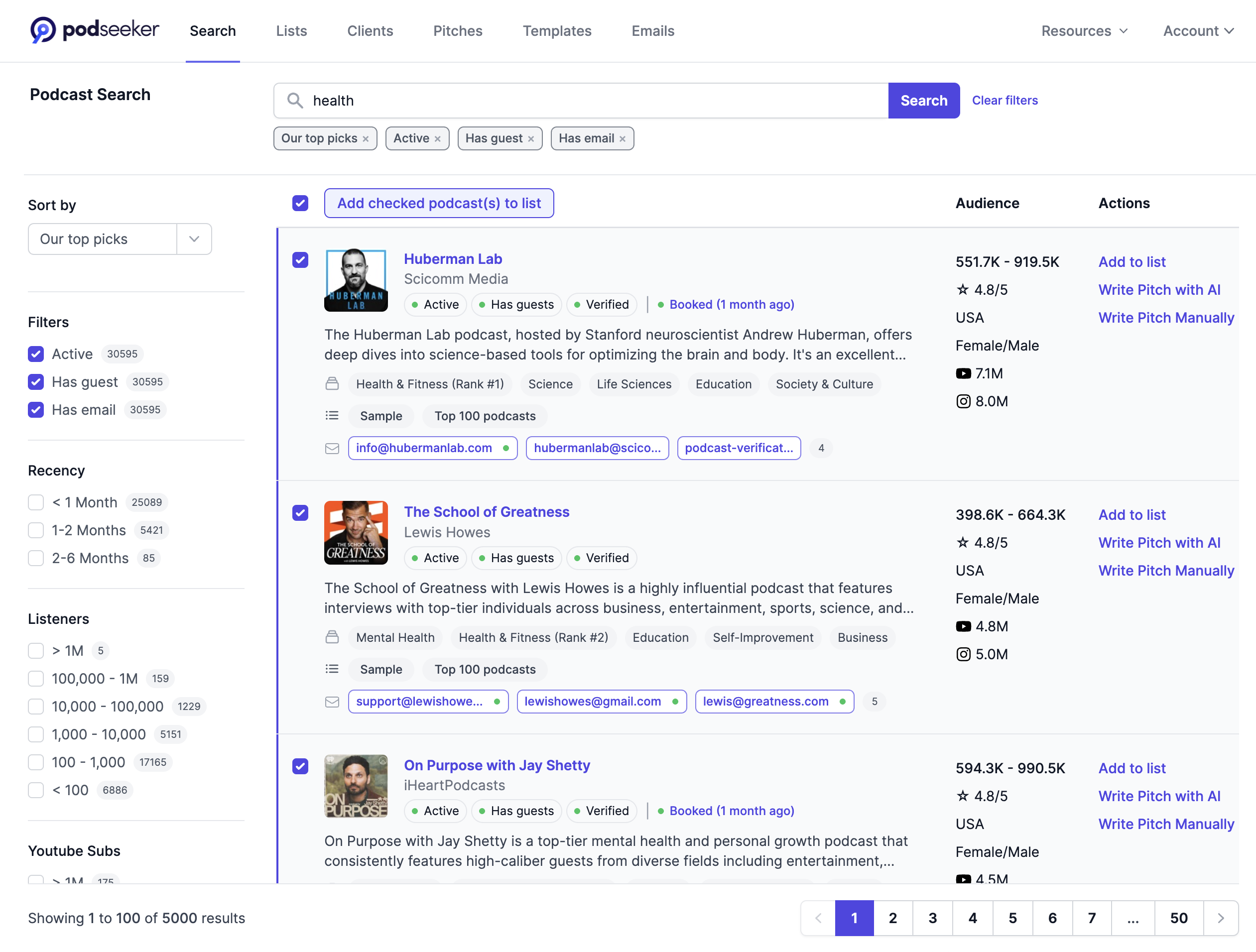Check the < 1 Month recency filter
This screenshot has height=952, width=1256.
click(x=36, y=502)
